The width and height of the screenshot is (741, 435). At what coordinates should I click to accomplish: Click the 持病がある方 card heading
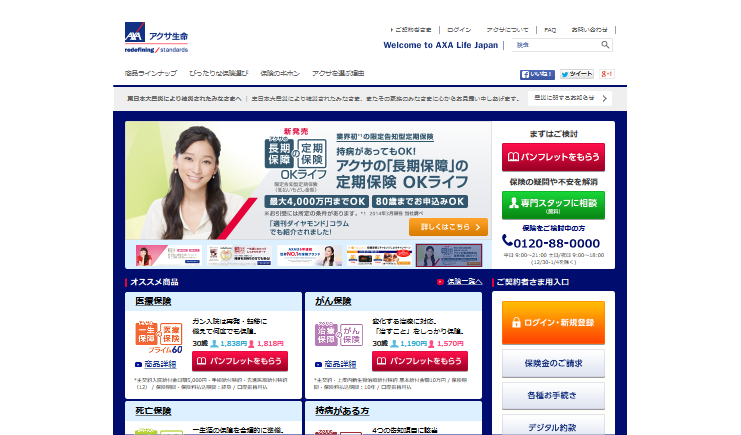pos(342,411)
